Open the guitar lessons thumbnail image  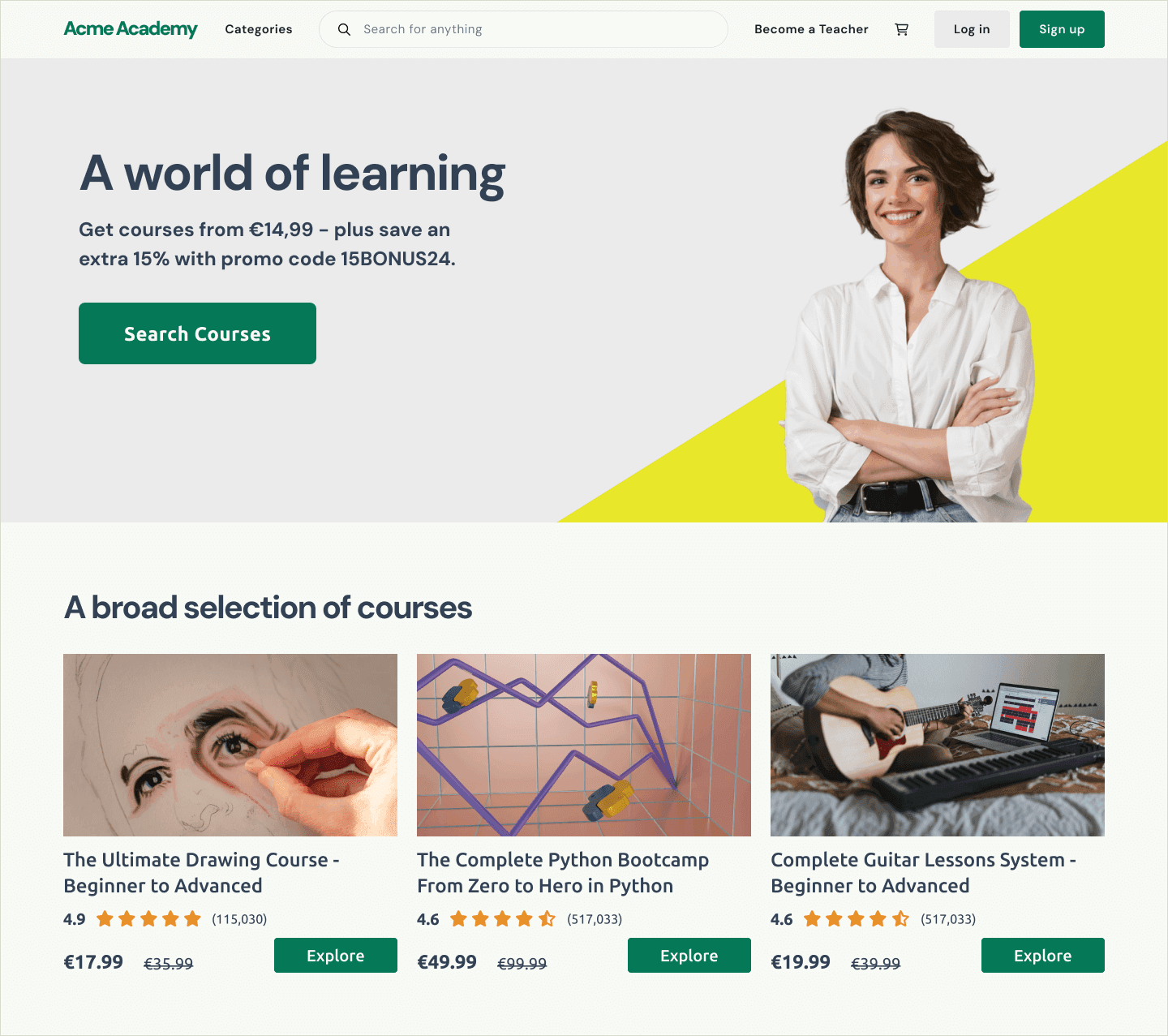(x=938, y=745)
